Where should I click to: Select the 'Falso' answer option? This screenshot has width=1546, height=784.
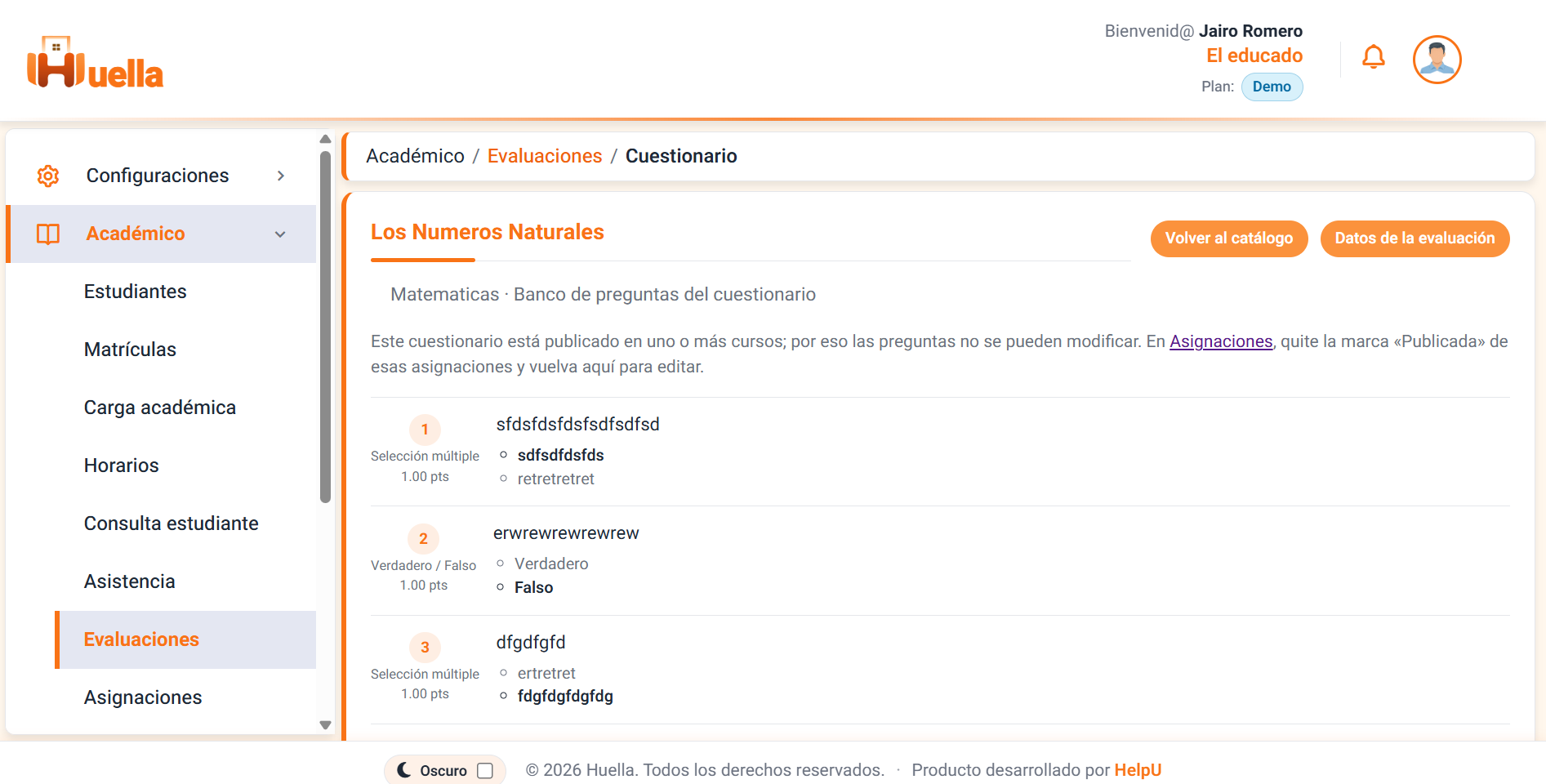[x=533, y=587]
